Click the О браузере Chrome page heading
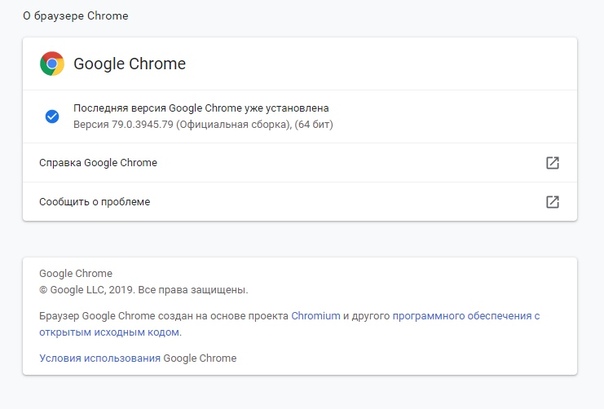Viewport: 604px width, 409px height. pos(76,16)
